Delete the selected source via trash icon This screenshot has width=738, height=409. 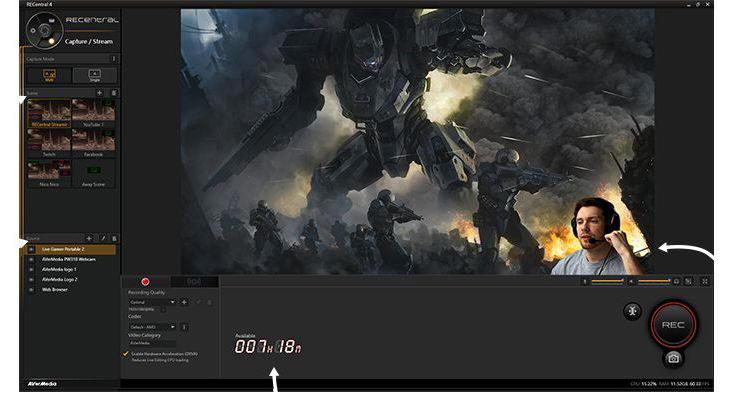click(114, 239)
